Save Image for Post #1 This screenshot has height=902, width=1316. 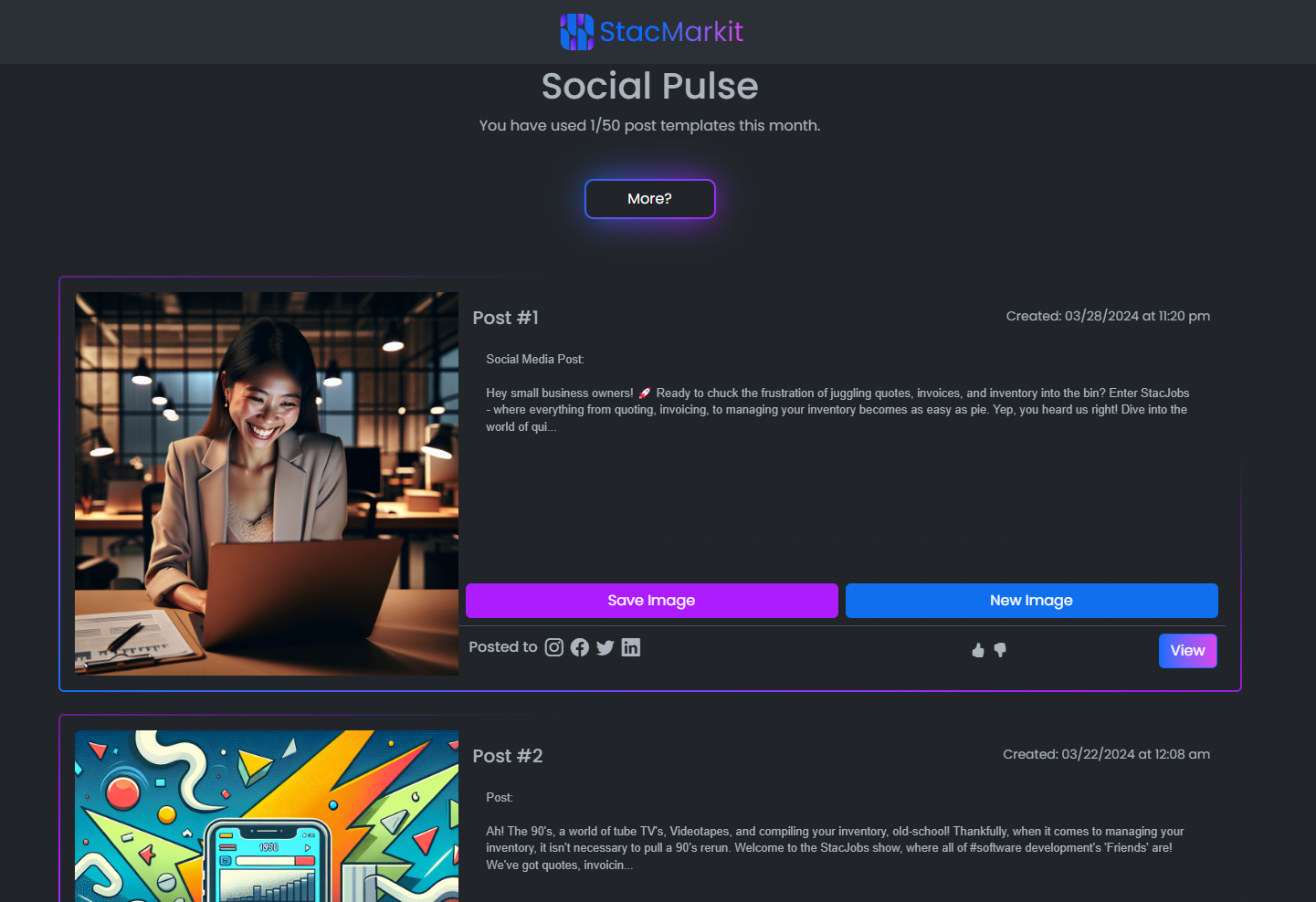click(652, 601)
